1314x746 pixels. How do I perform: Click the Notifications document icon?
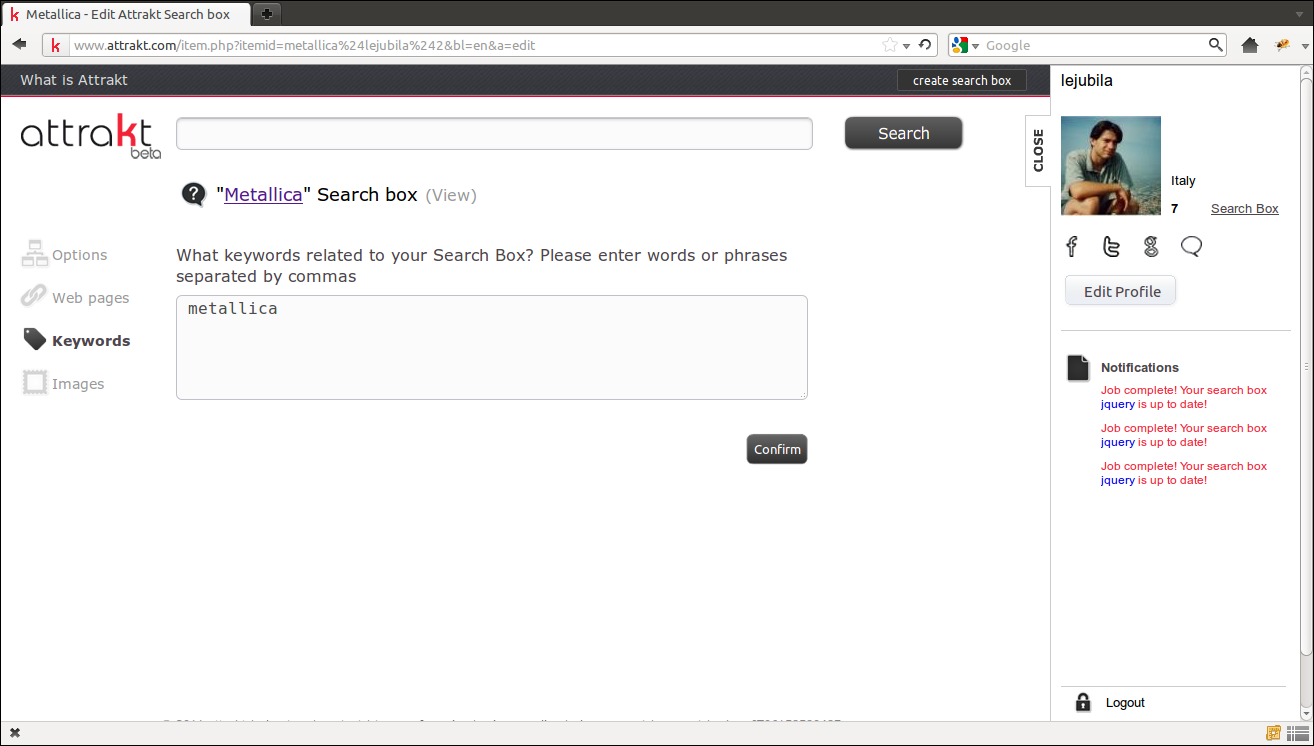pyautogui.click(x=1078, y=368)
